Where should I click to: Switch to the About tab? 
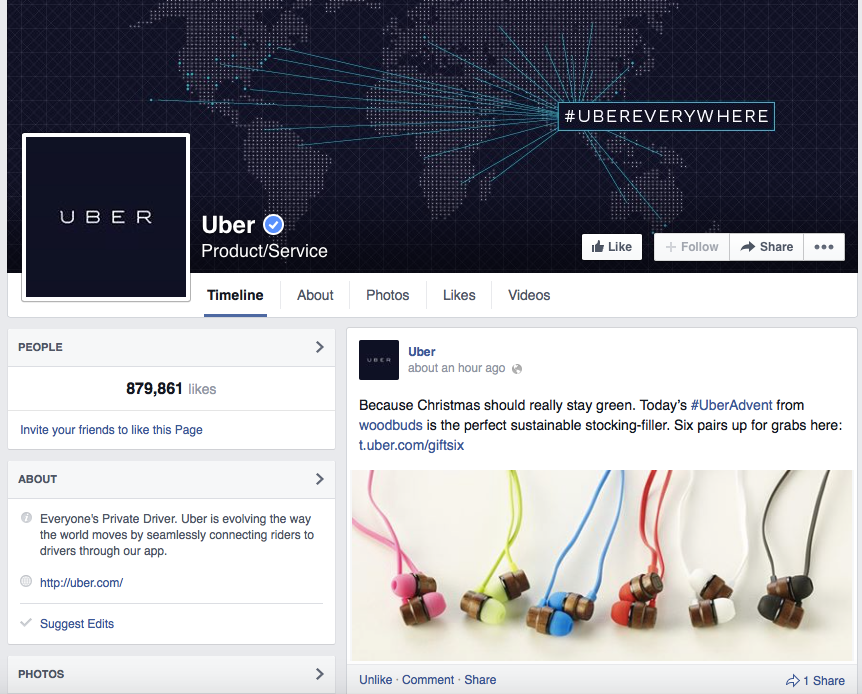click(315, 295)
